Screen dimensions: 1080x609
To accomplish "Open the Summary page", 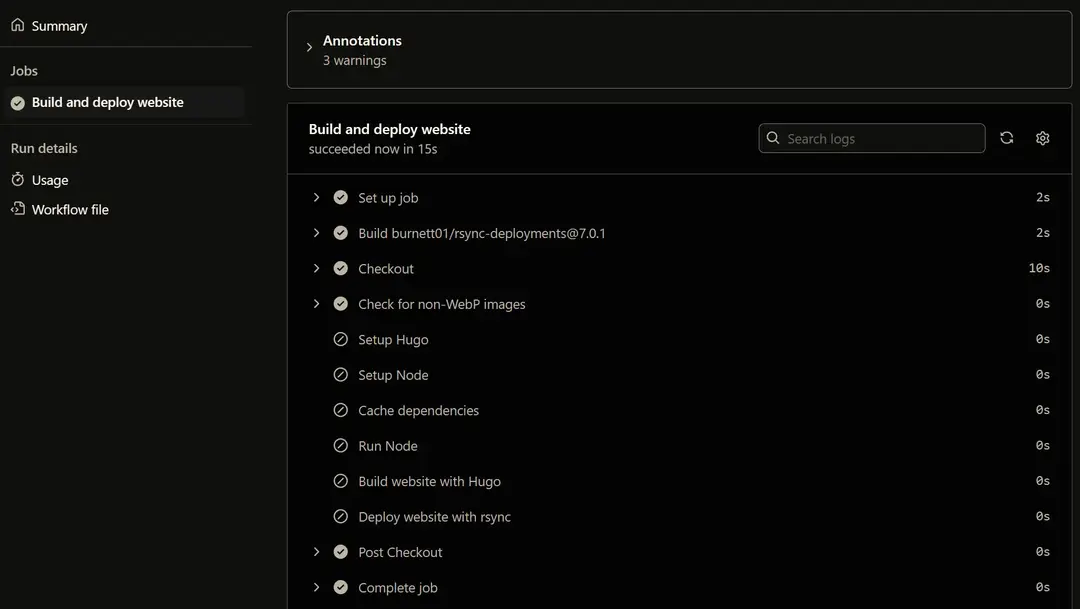I will coord(59,26).
